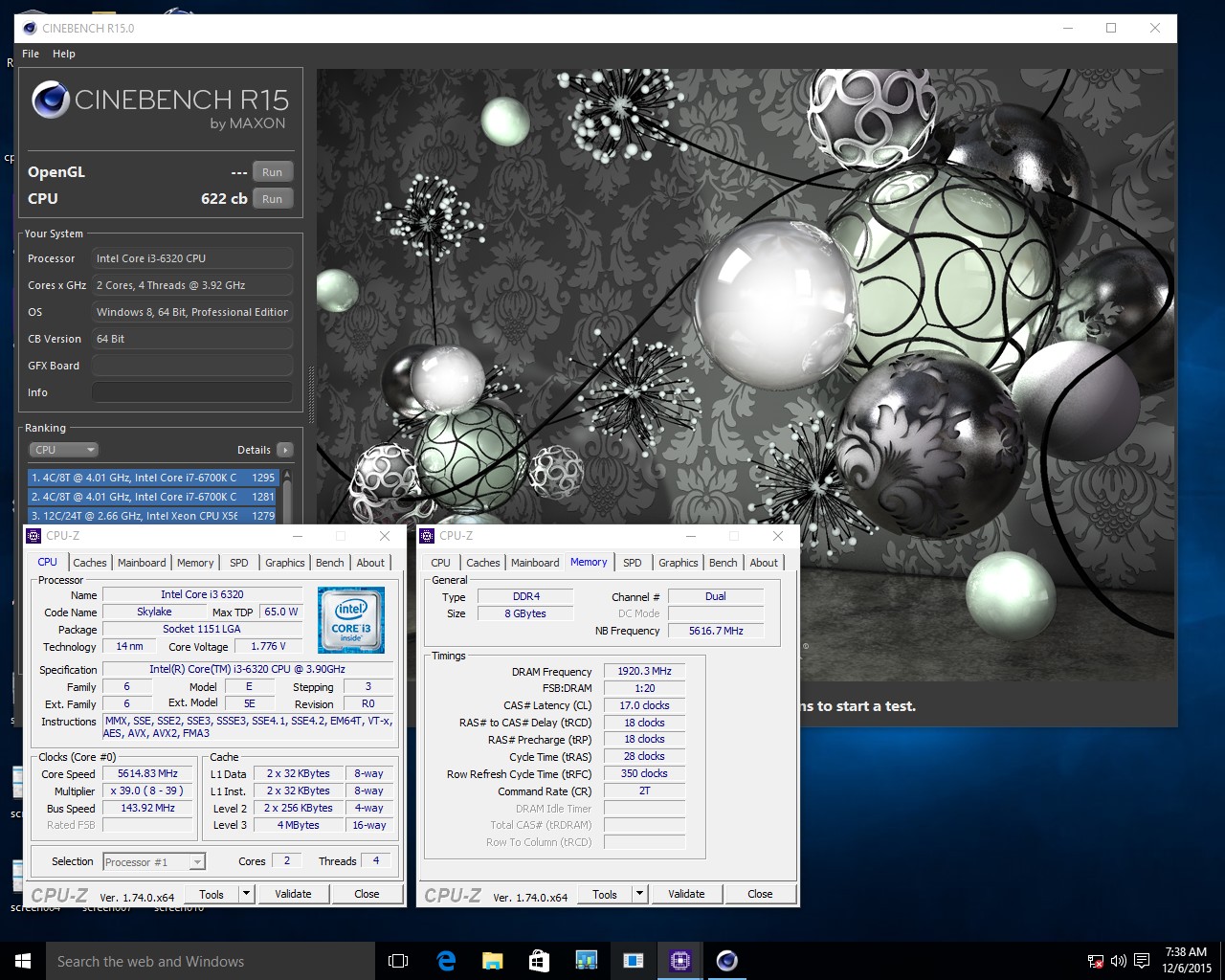Click the left CPU-Z title bar chip icon
This screenshot has width=1225, height=980.
(33, 536)
